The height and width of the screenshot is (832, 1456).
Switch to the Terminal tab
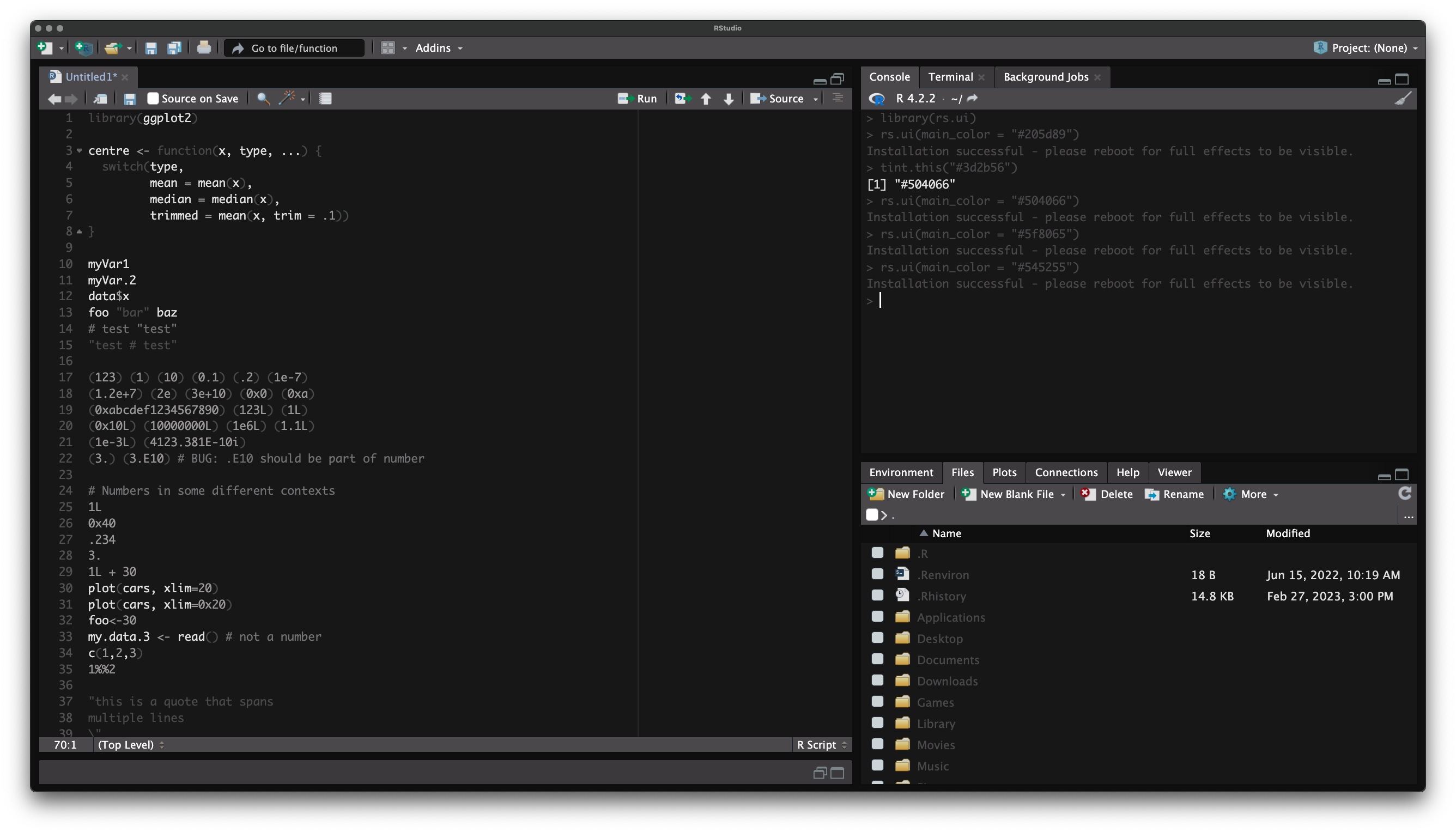pos(950,77)
